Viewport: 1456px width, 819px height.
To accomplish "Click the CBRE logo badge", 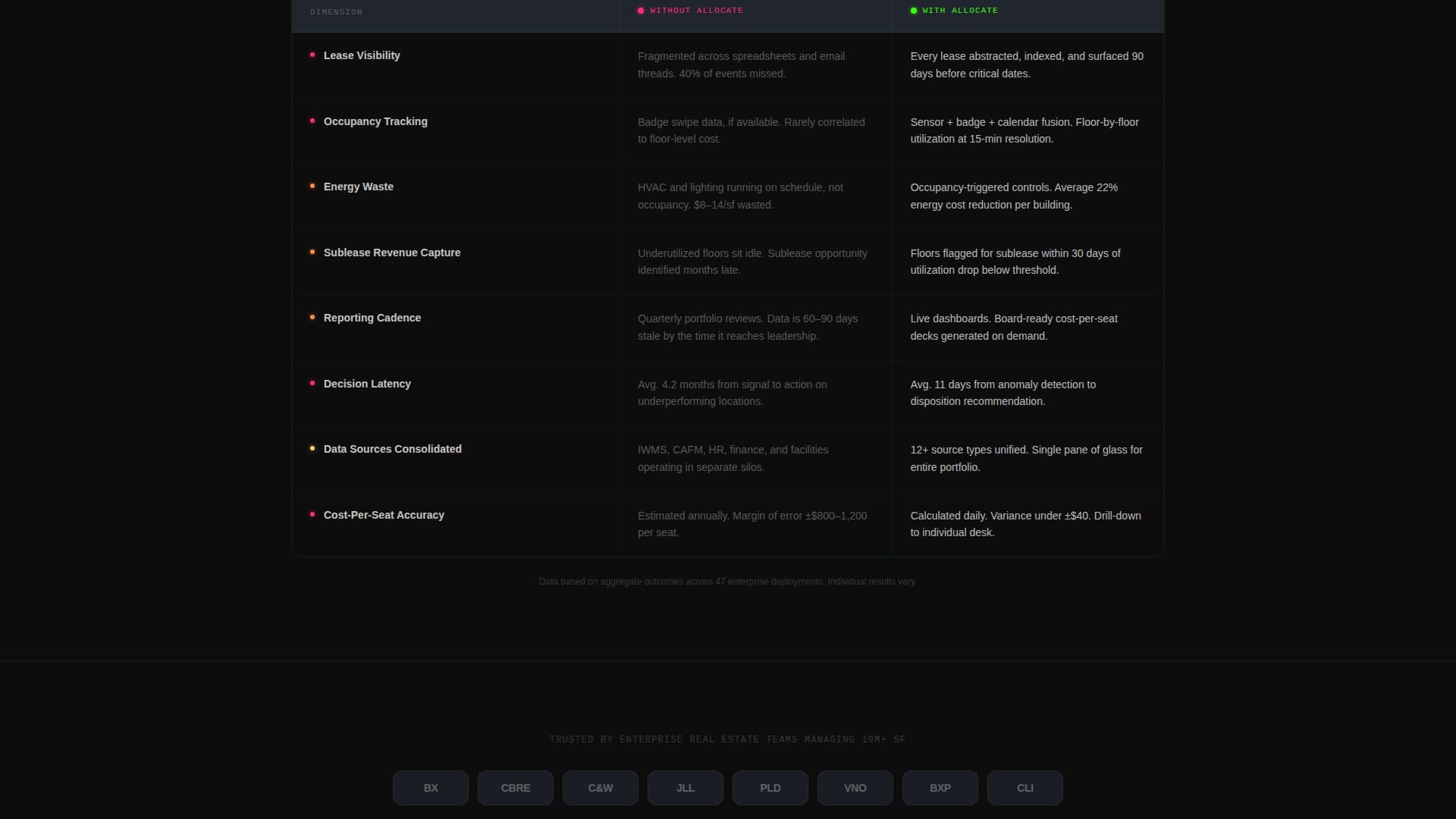I will click(x=515, y=788).
